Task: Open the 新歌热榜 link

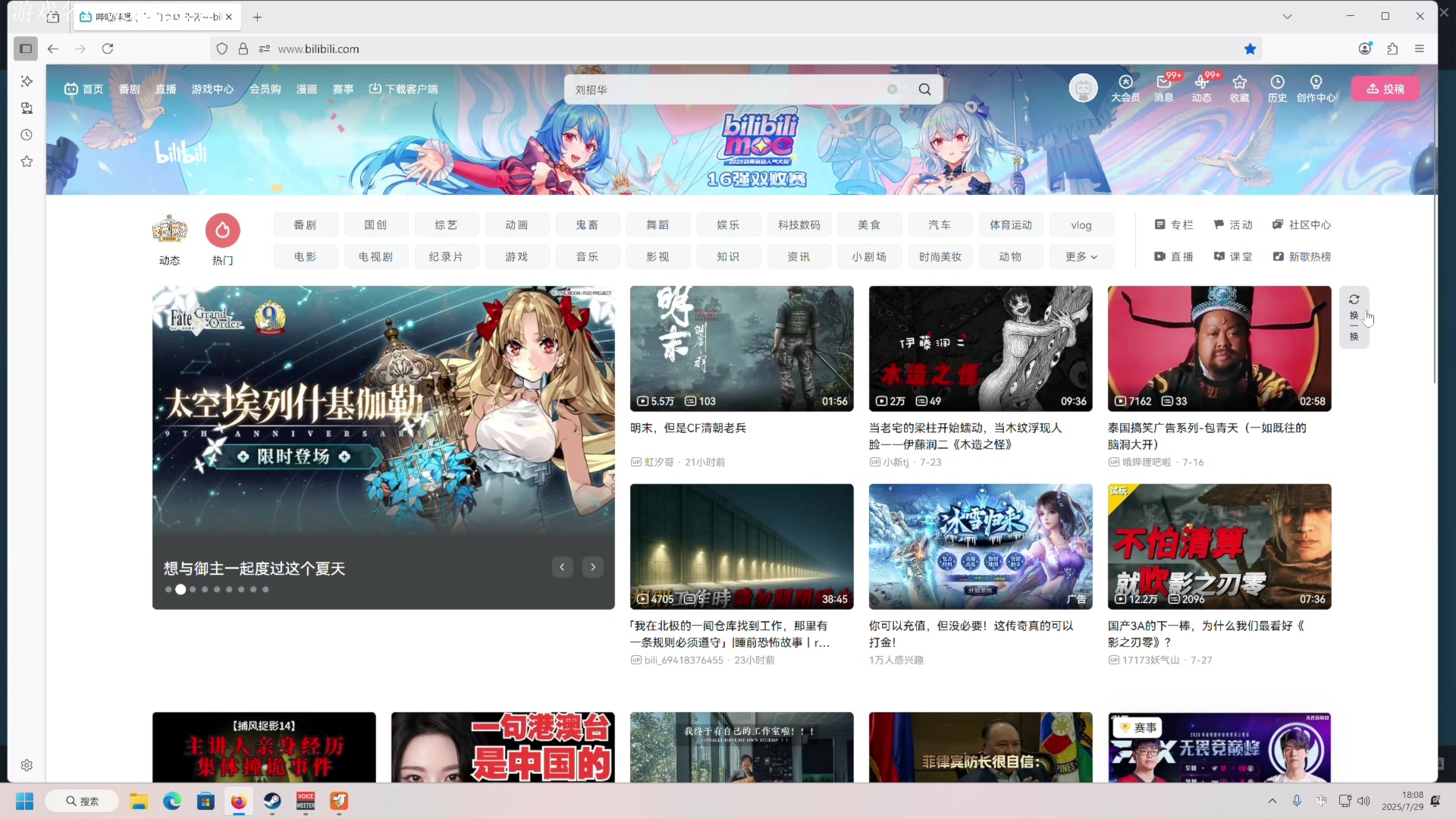Action: tap(1301, 256)
